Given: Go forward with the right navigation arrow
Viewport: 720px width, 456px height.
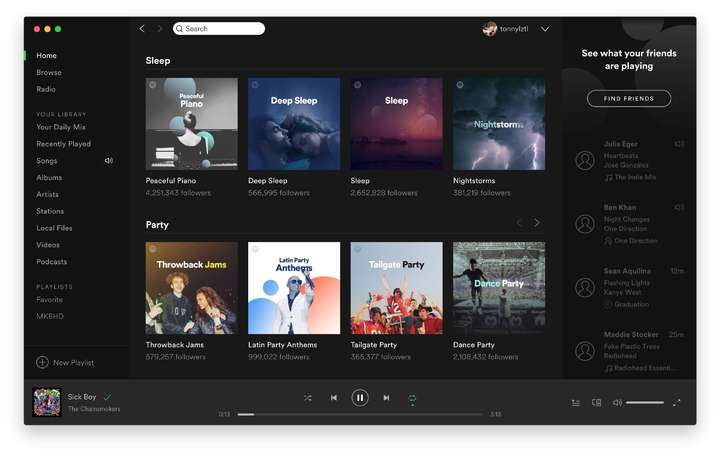Looking at the screenshot, I should click(159, 28).
